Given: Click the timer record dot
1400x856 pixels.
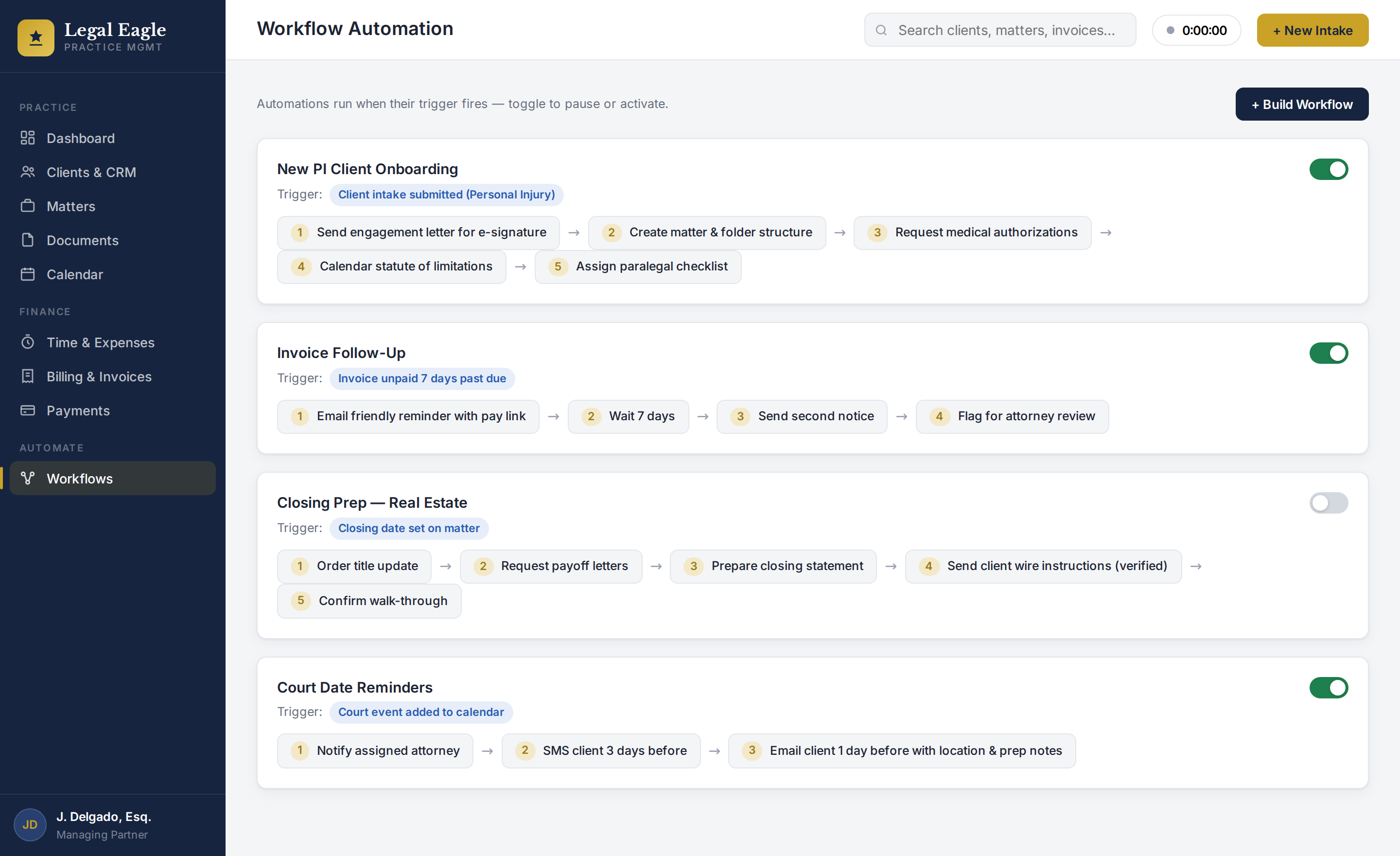Looking at the screenshot, I should (1170, 30).
